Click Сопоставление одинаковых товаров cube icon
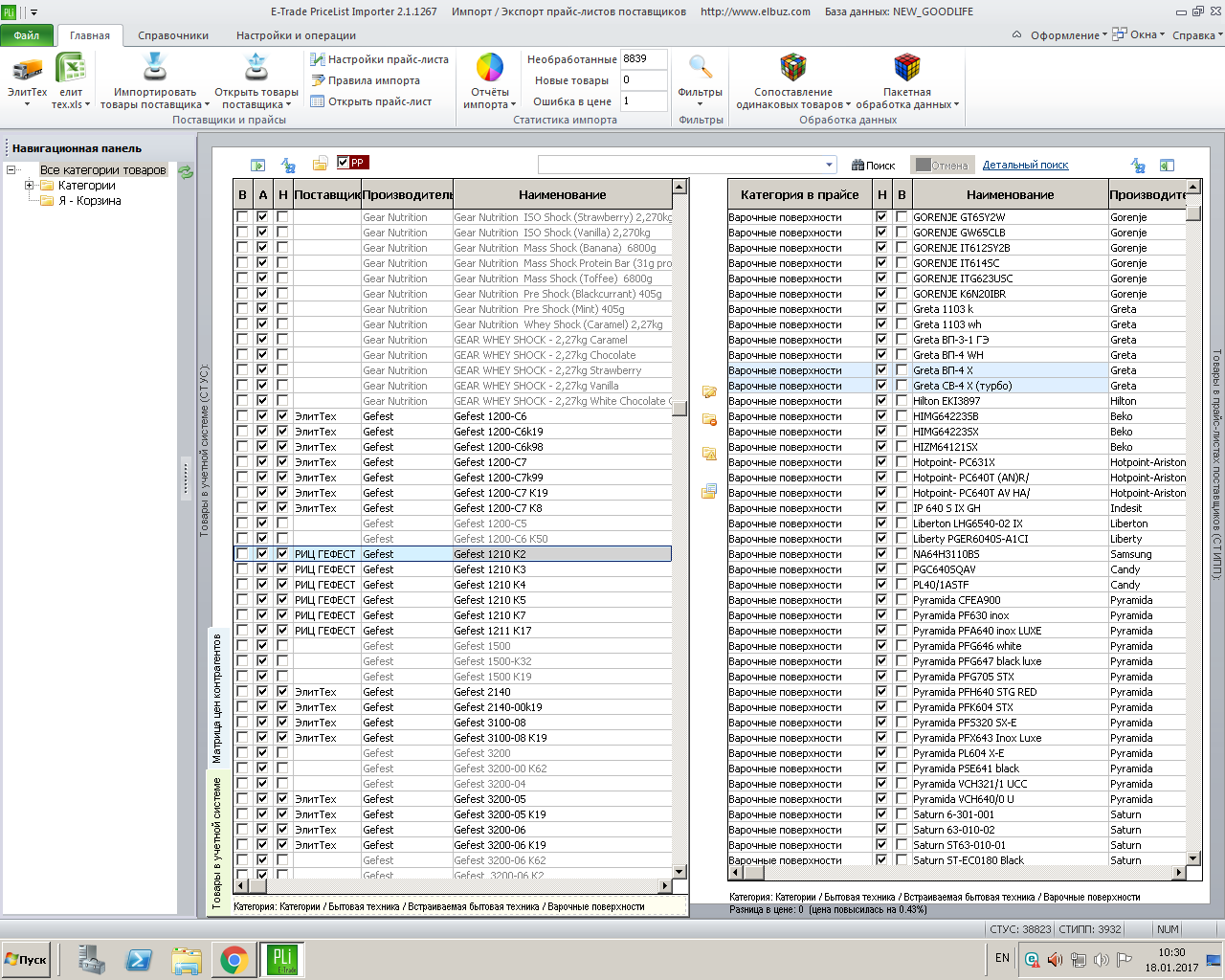This screenshot has width=1225, height=980. coord(792,68)
